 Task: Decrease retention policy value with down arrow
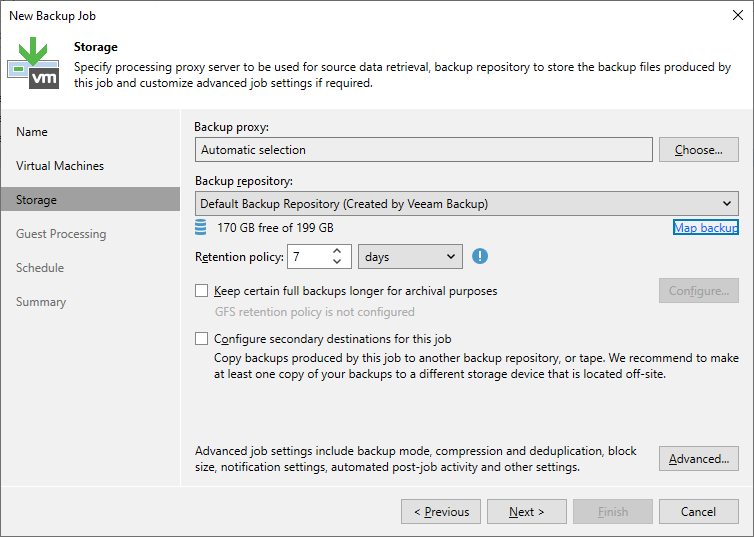point(337,262)
